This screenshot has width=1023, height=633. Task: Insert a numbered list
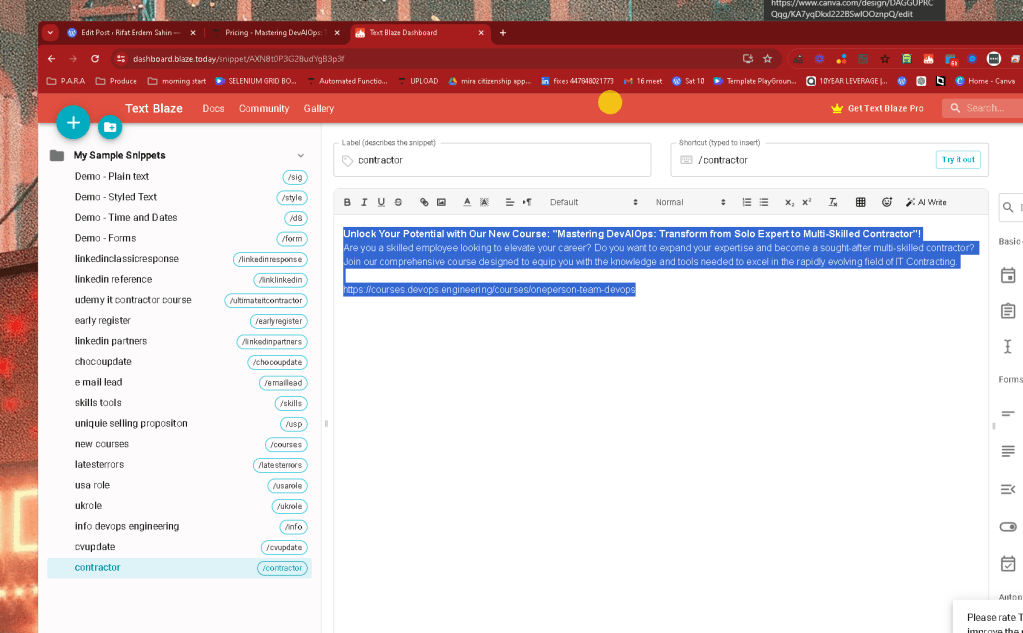tap(746, 202)
